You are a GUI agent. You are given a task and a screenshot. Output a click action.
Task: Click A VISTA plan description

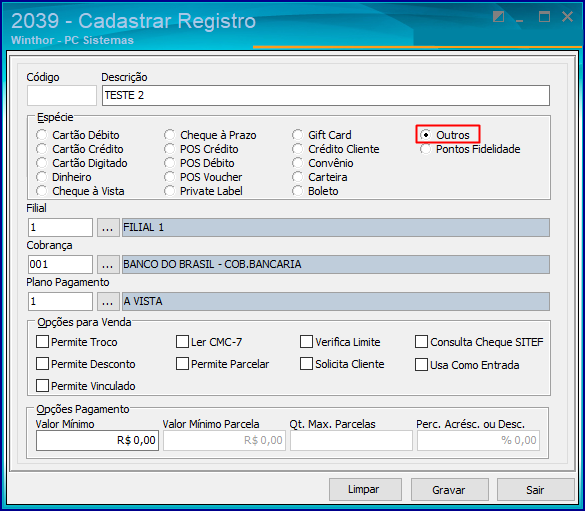(143, 301)
